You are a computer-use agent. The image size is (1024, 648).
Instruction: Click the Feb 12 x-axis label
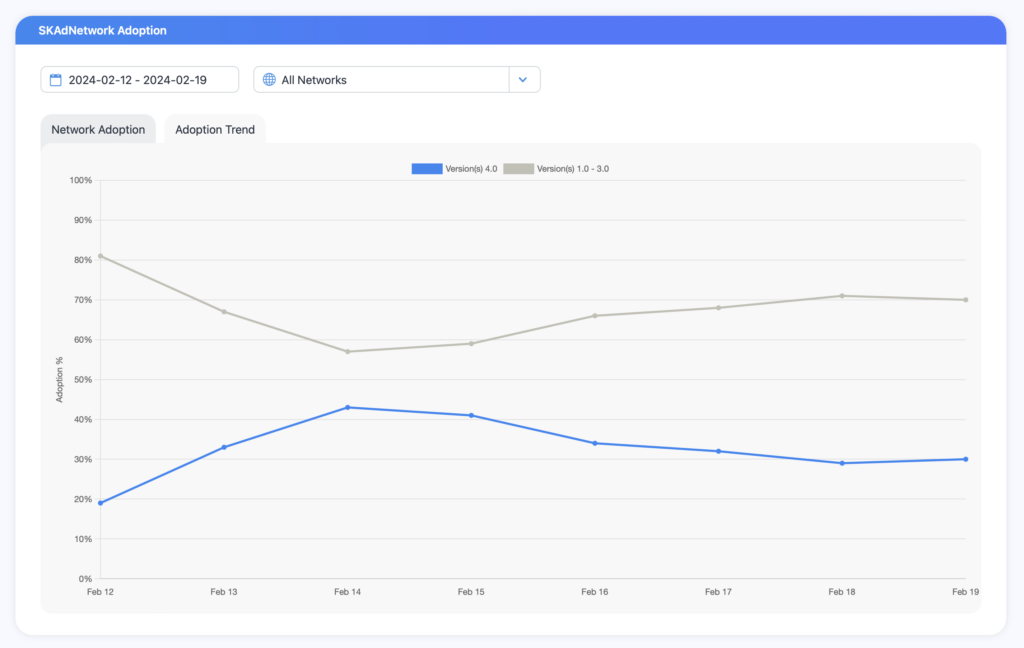click(101, 592)
